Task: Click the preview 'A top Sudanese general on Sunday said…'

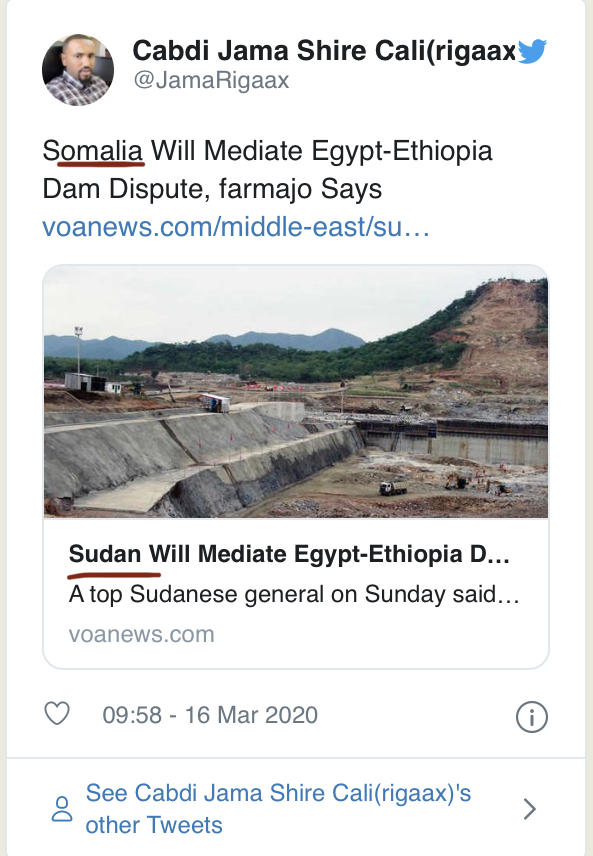Action: click(294, 594)
